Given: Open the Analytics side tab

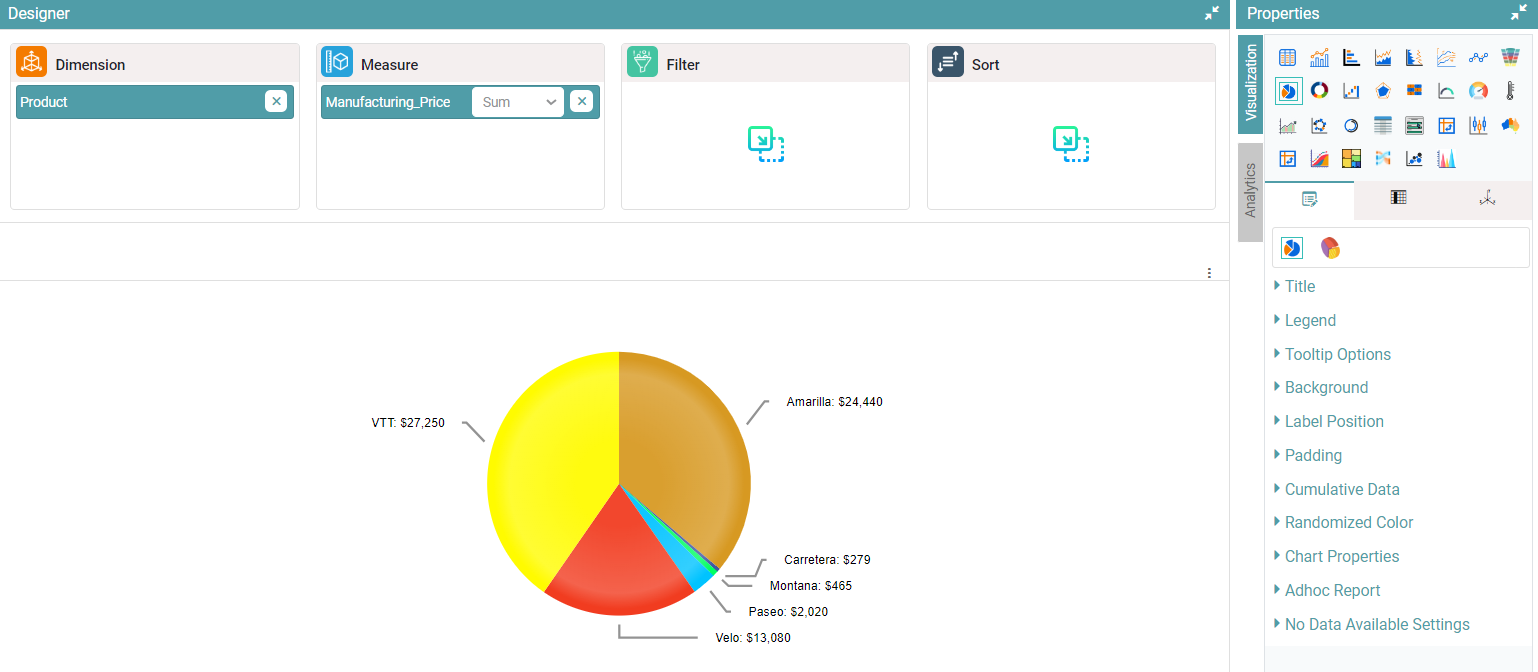Looking at the screenshot, I should point(1249,191).
